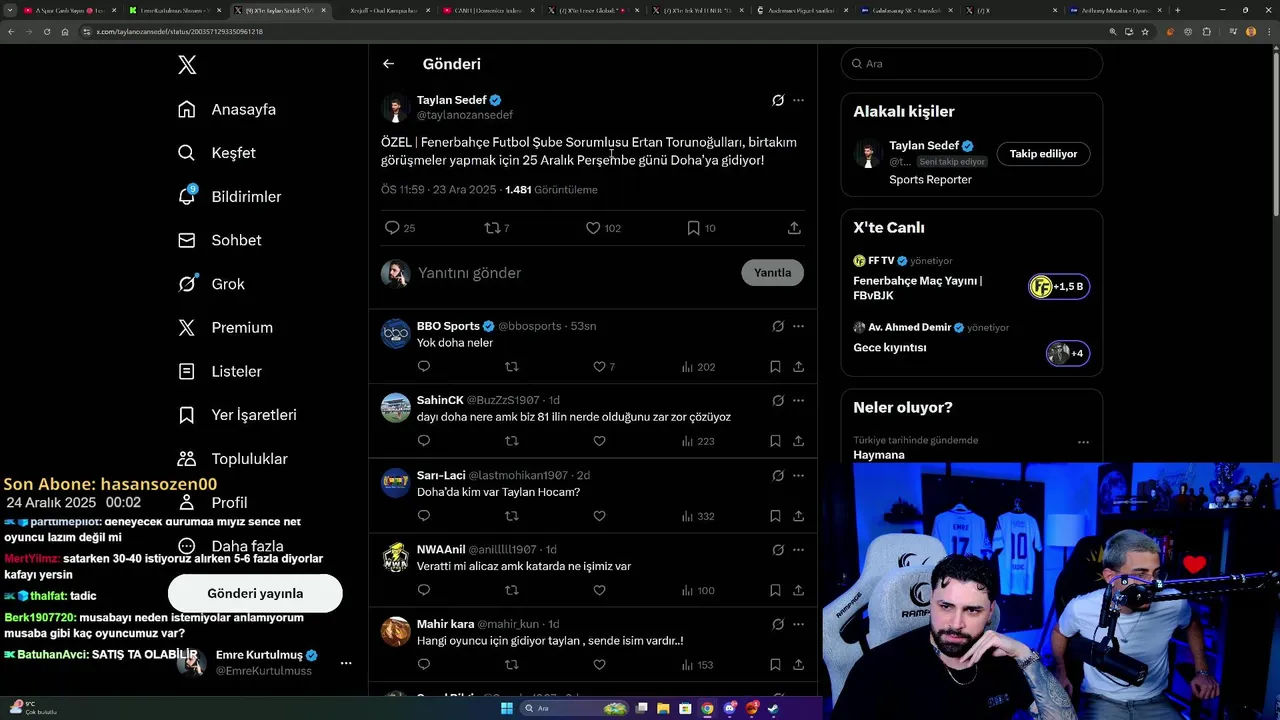The height and width of the screenshot is (720, 1280).
Task: Go back using Gönderi back arrow
Action: point(388,64)
